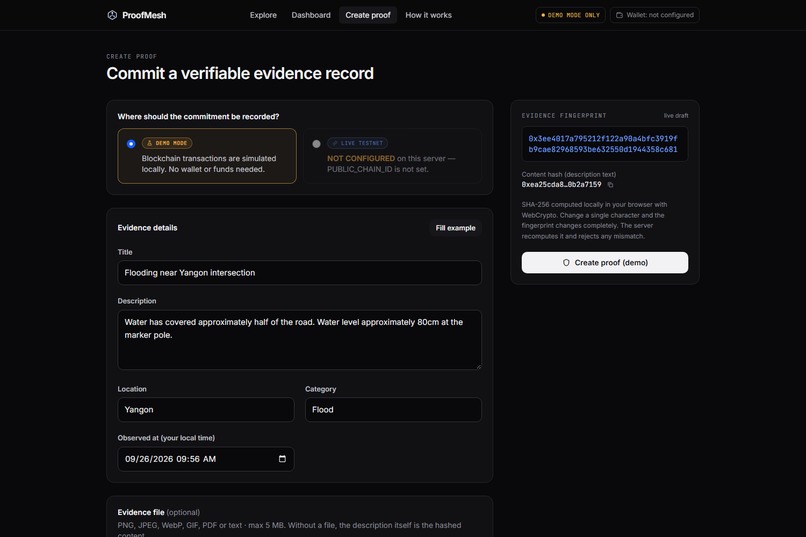Click the DEMO MODE badge lock icon
The height and width of the screenshot is (537, 806).
150,143
